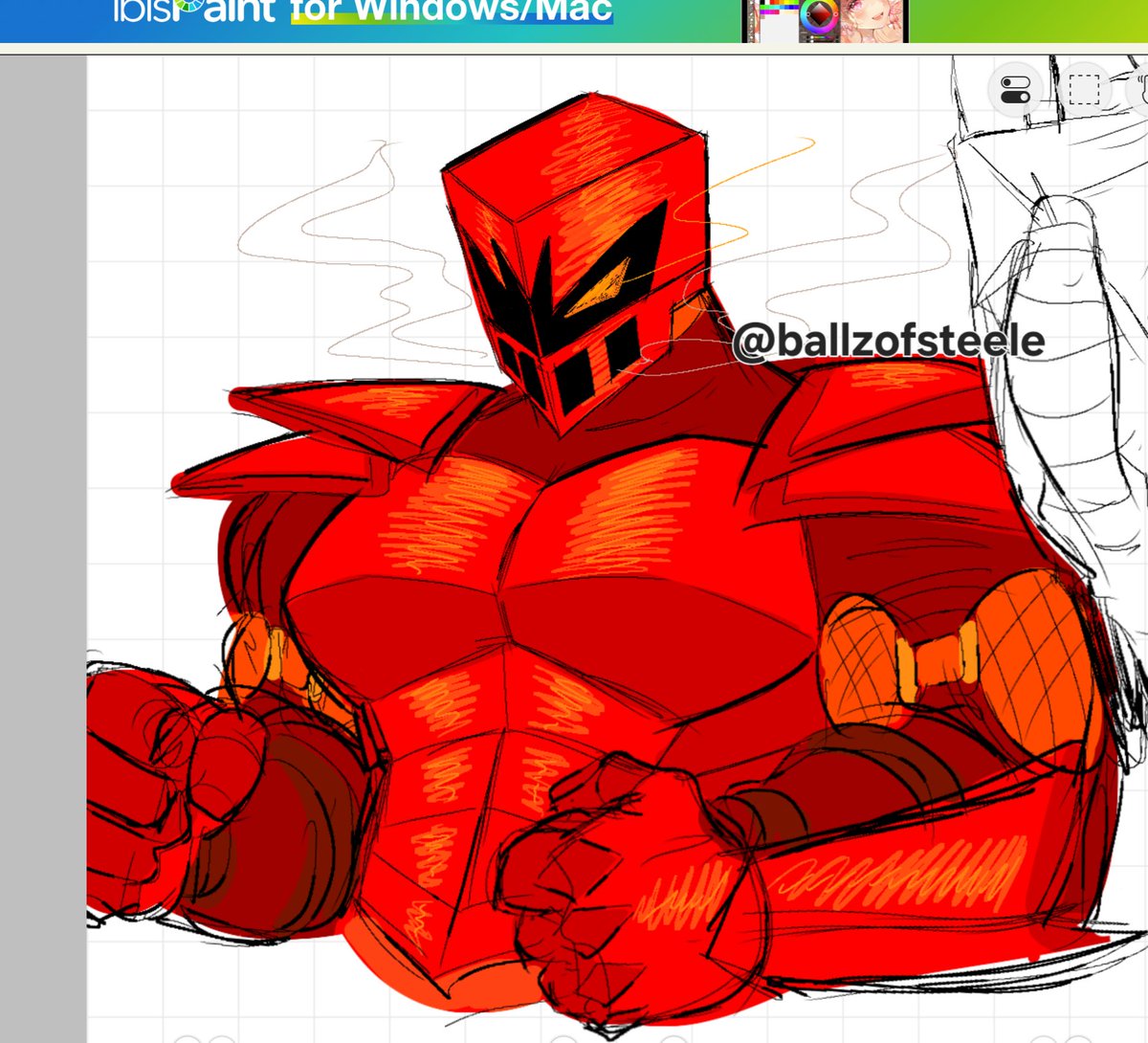
Task: Open the toggle-switch view settings button
Action: (x=1015, y=91)
